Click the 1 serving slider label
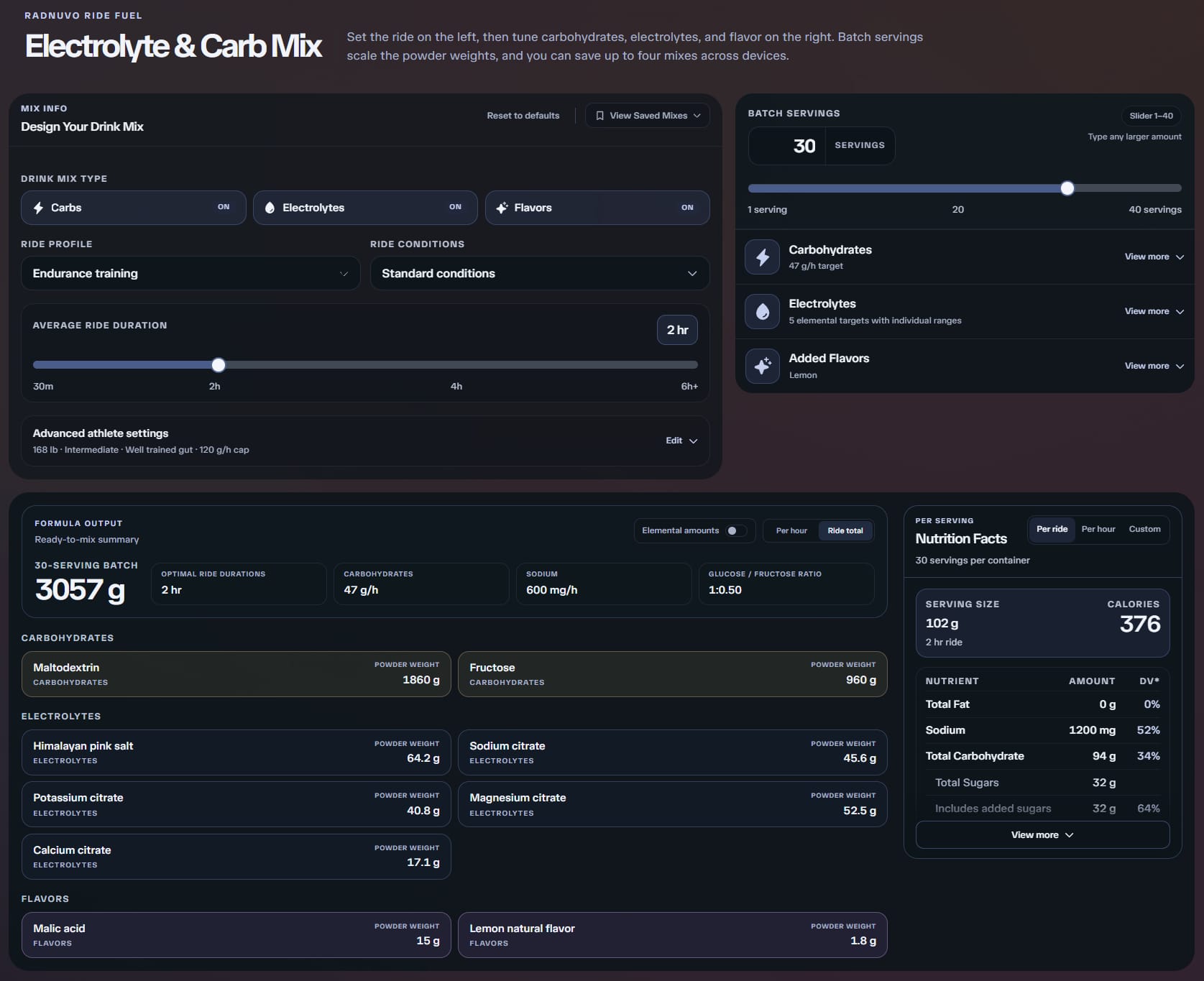1204x981 pixels. pos(767,210)
